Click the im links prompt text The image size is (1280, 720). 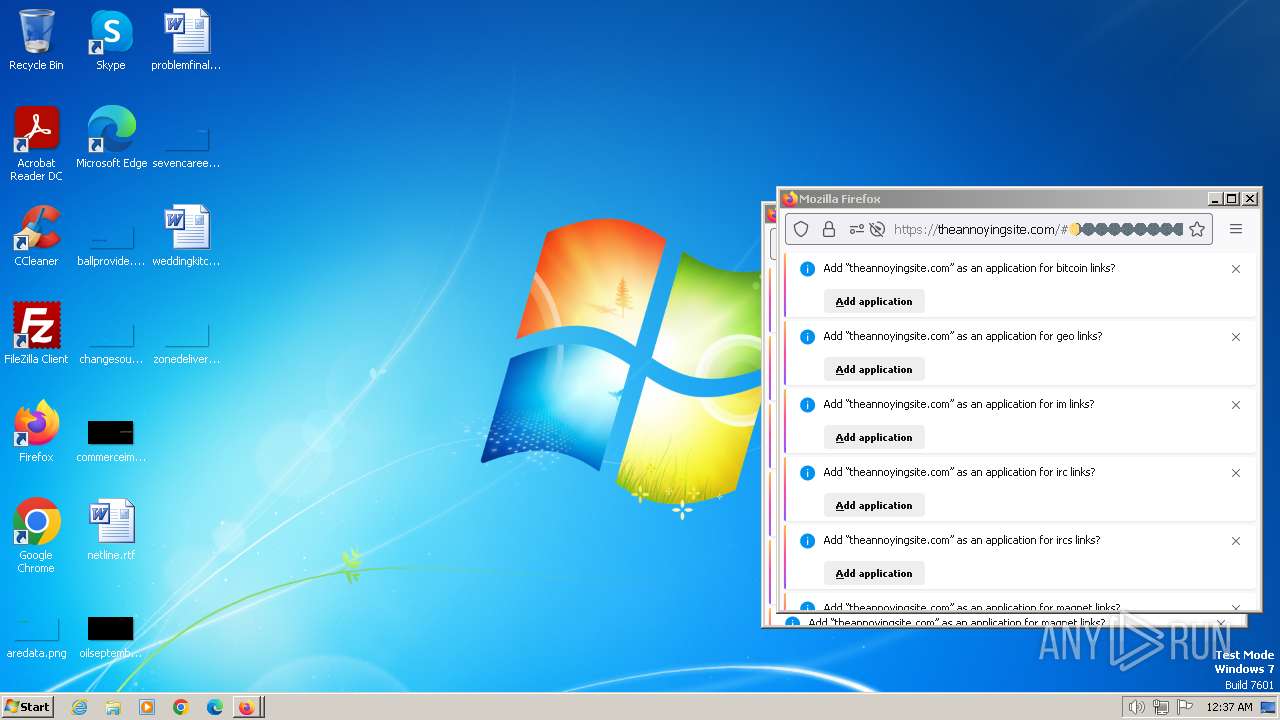coord(959,404)
